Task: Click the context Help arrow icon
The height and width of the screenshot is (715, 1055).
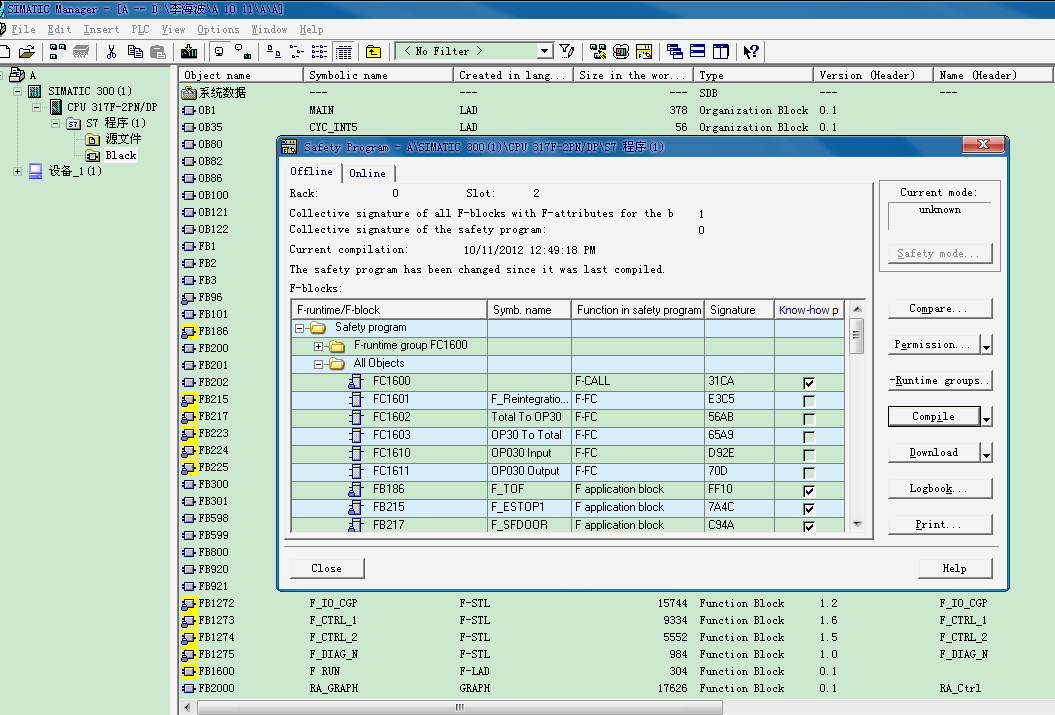Action: (751, 51)
